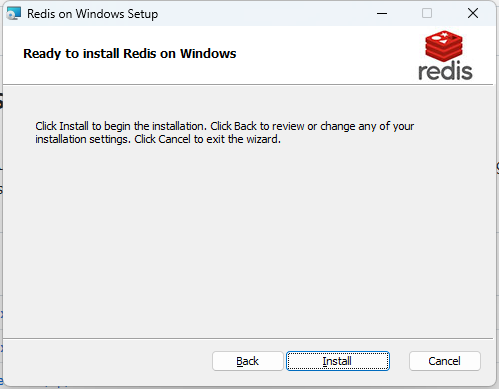Click the 'Click Install to begin' instruction line
The image size is (499, 389).
tap(225, 126)
